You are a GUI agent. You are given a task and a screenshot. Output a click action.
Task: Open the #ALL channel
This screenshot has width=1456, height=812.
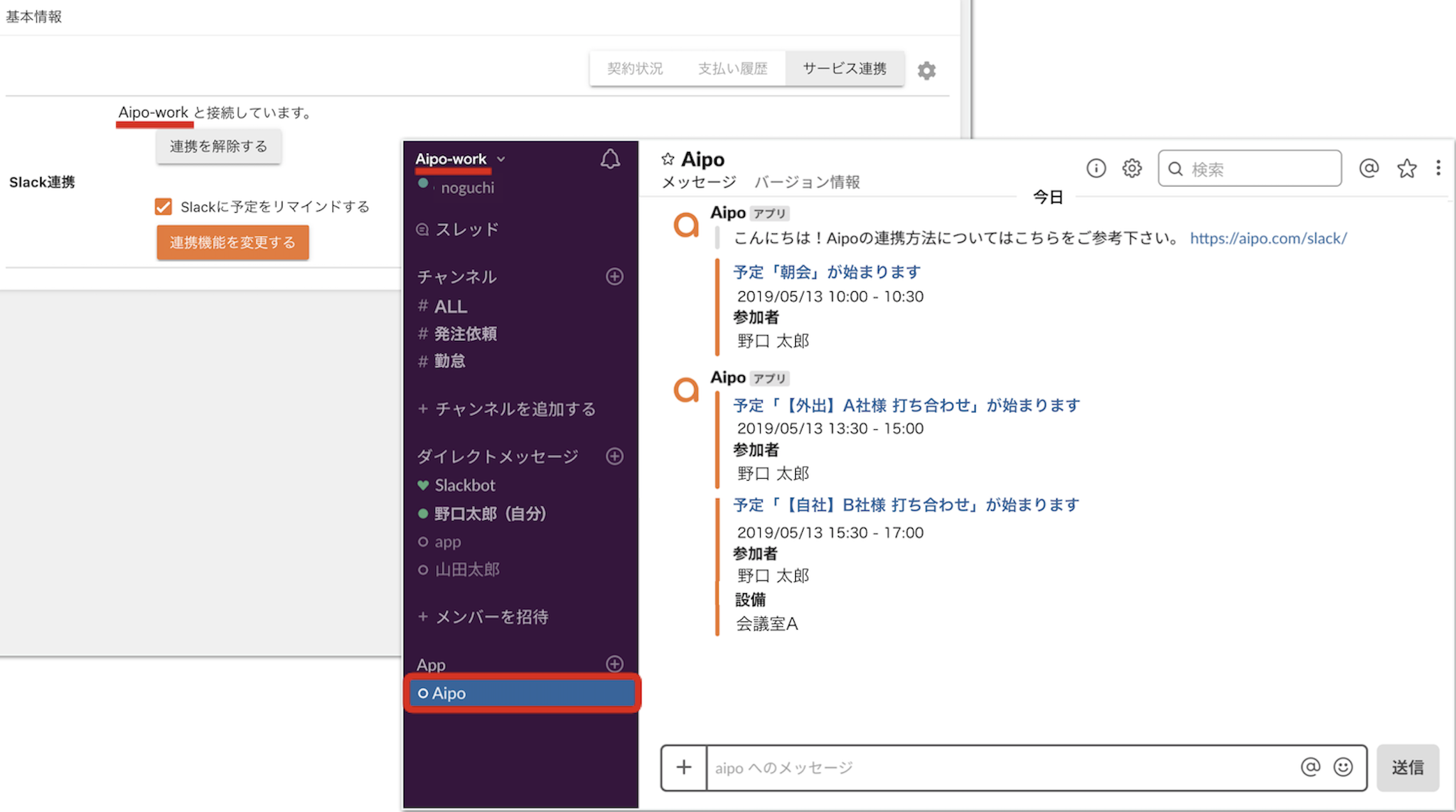[x=442, y=306]
